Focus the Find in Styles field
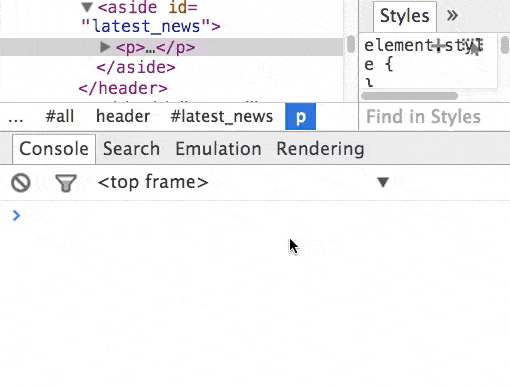 pos(434,117)
